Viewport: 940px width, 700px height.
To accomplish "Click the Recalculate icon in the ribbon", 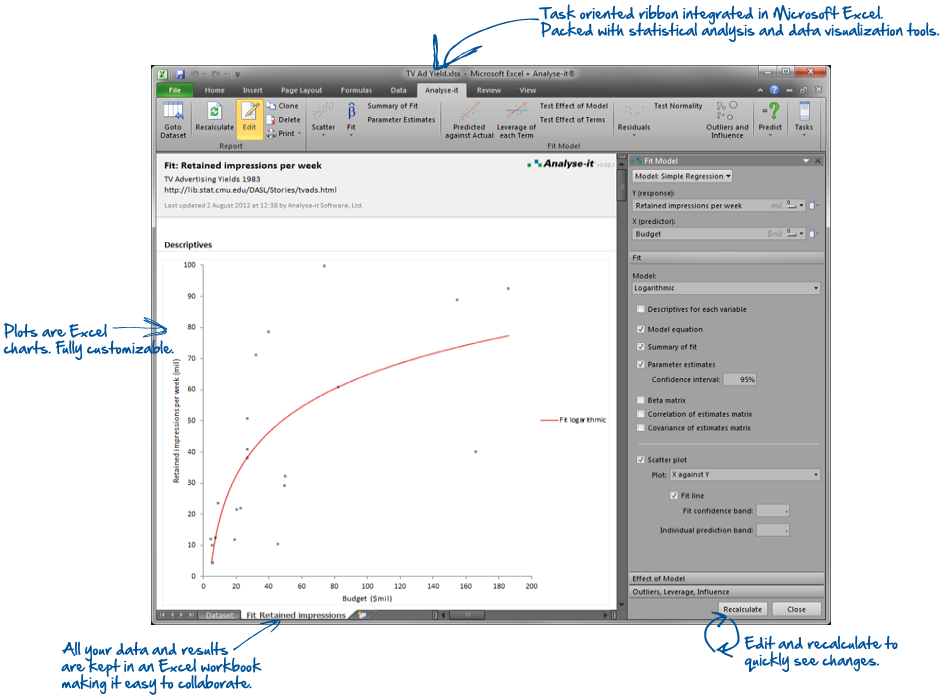I will [x=214, y=118].
